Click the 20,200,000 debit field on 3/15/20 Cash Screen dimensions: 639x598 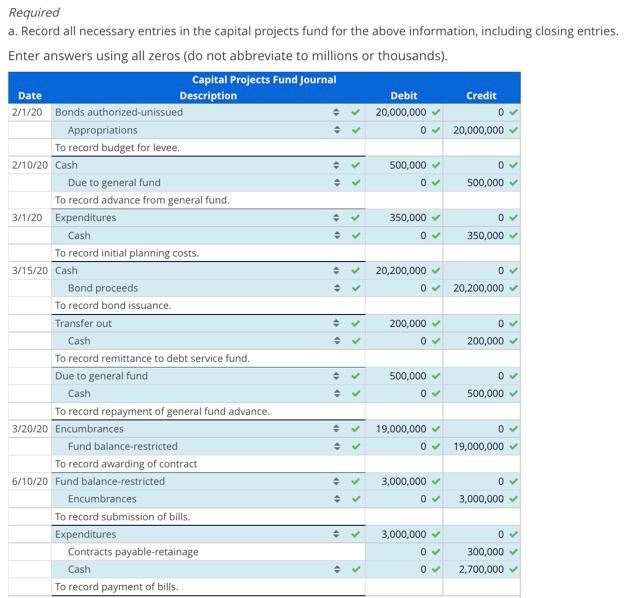coord(403,271)
